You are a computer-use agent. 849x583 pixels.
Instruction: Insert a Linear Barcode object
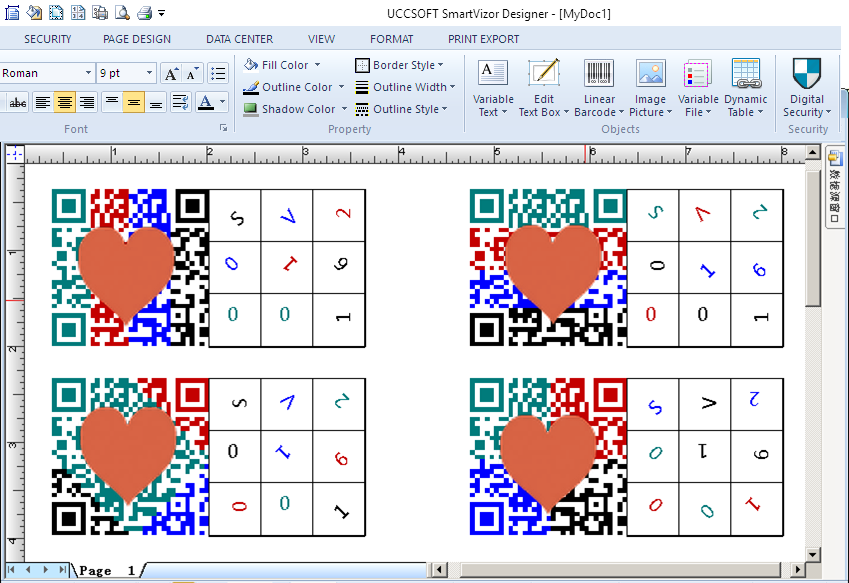[599, 88]
